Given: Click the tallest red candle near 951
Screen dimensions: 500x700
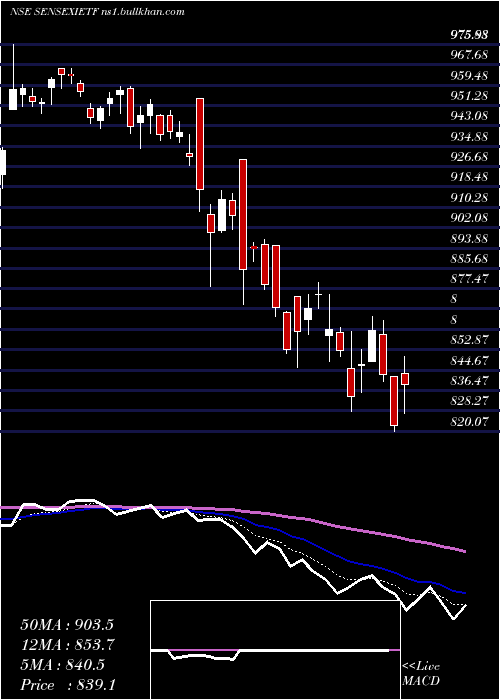Looking at the screenshot, I should click(200, 144).
